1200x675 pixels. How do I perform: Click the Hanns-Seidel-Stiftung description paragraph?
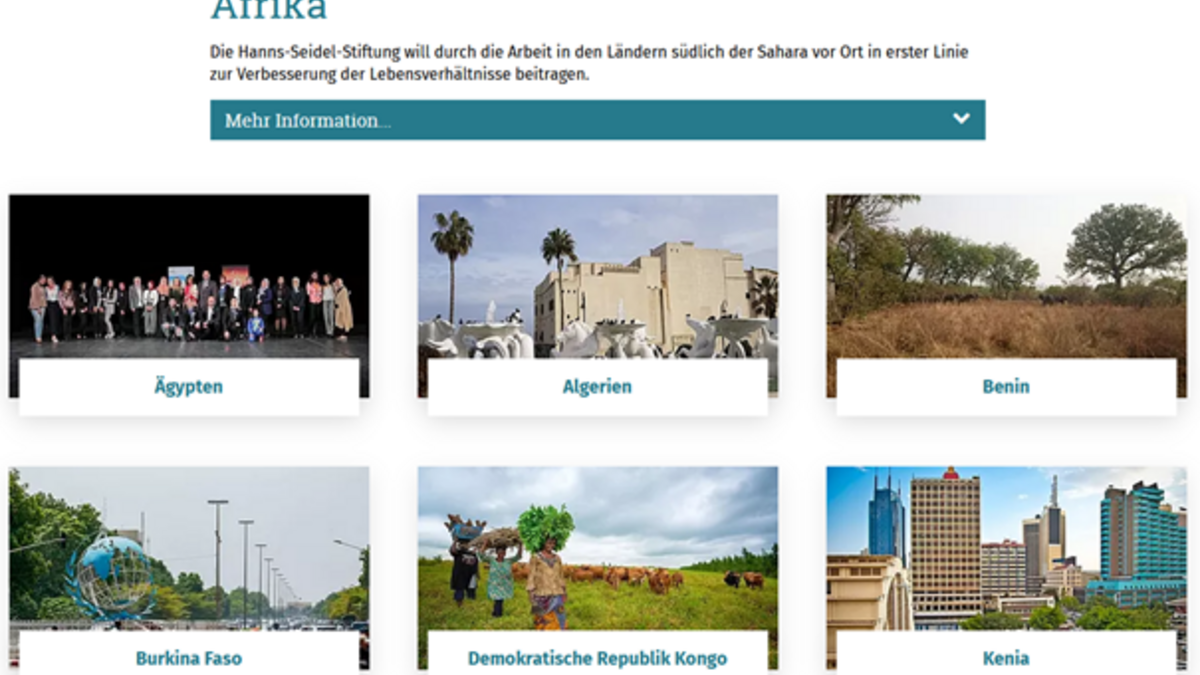[588, 63]
